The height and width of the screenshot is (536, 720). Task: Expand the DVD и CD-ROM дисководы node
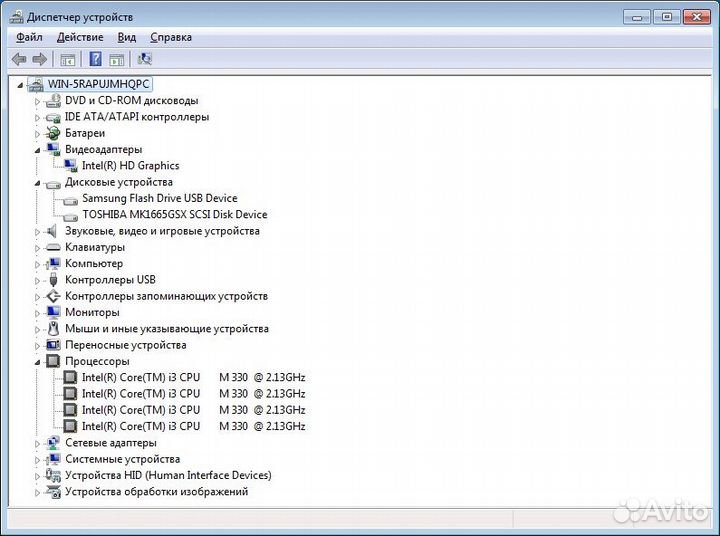click(x=38, y=101)
